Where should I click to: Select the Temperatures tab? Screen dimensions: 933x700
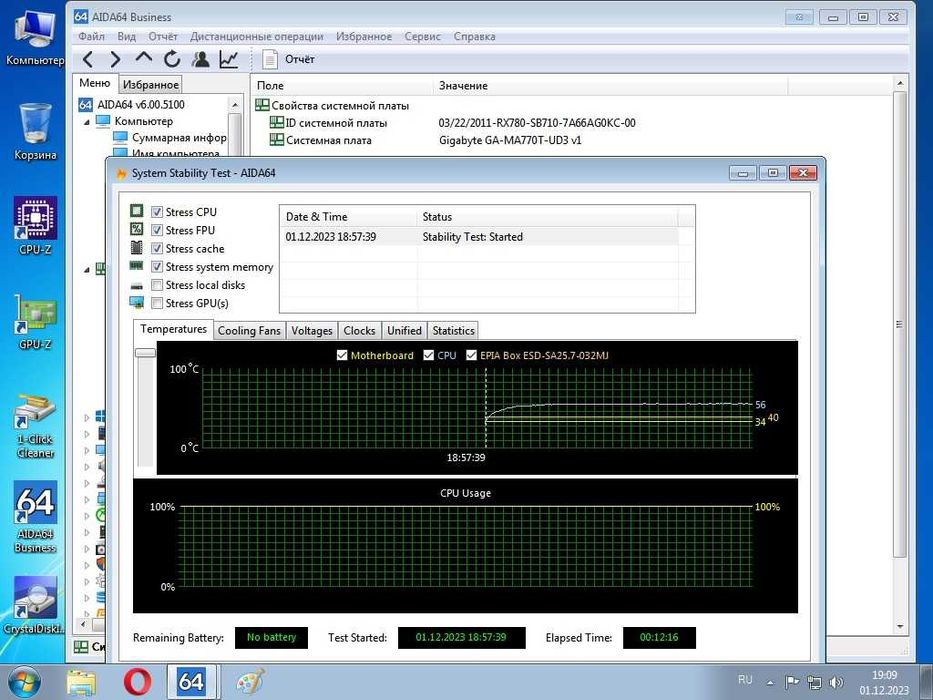[x=173, y=329]
